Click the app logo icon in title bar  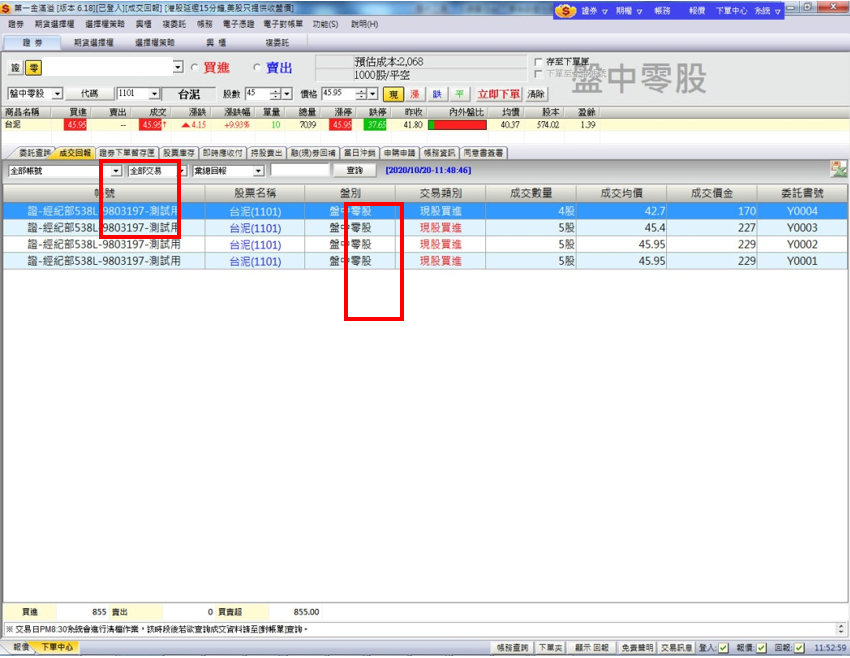(x=7, y=8)
